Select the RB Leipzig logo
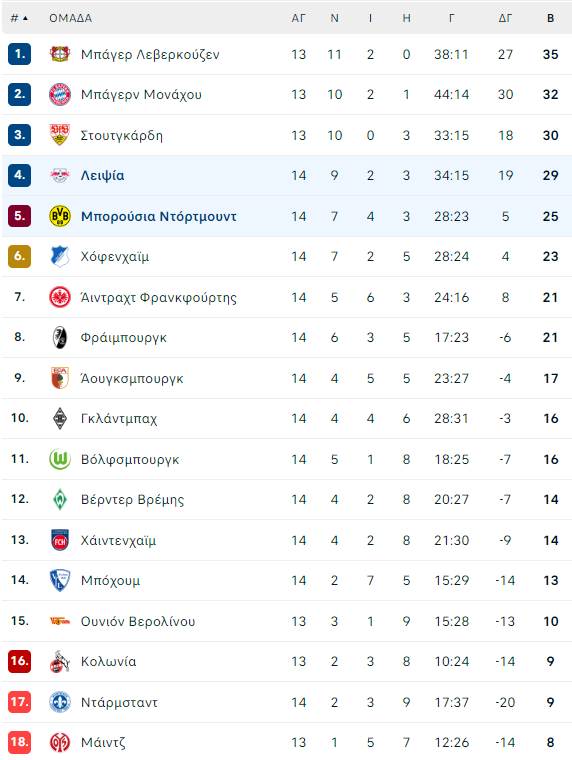Image resolution: width=572 pixels, height=760 pixels. click(x=60, y=175)
